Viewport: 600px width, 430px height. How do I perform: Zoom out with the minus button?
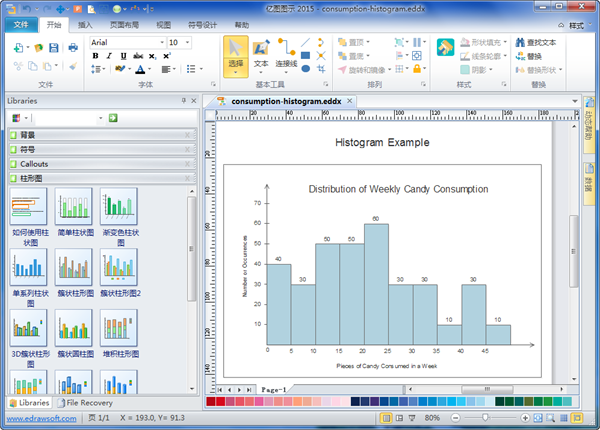[x=455, y=418]
